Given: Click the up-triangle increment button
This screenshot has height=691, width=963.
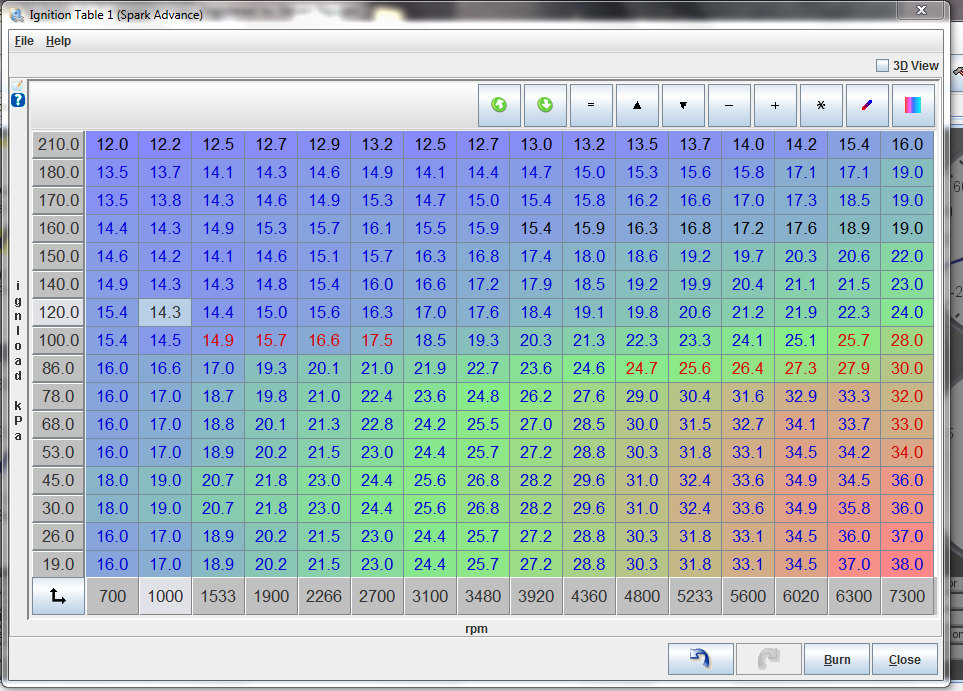Looking at the screenshot, I should (637, 105).
